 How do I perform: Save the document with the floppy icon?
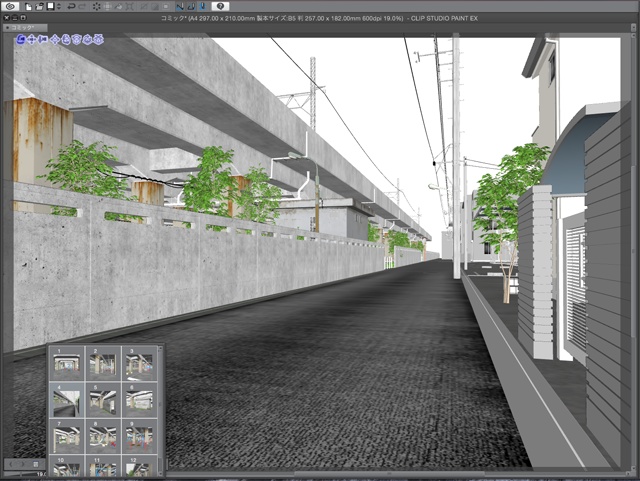coord(51,6)
